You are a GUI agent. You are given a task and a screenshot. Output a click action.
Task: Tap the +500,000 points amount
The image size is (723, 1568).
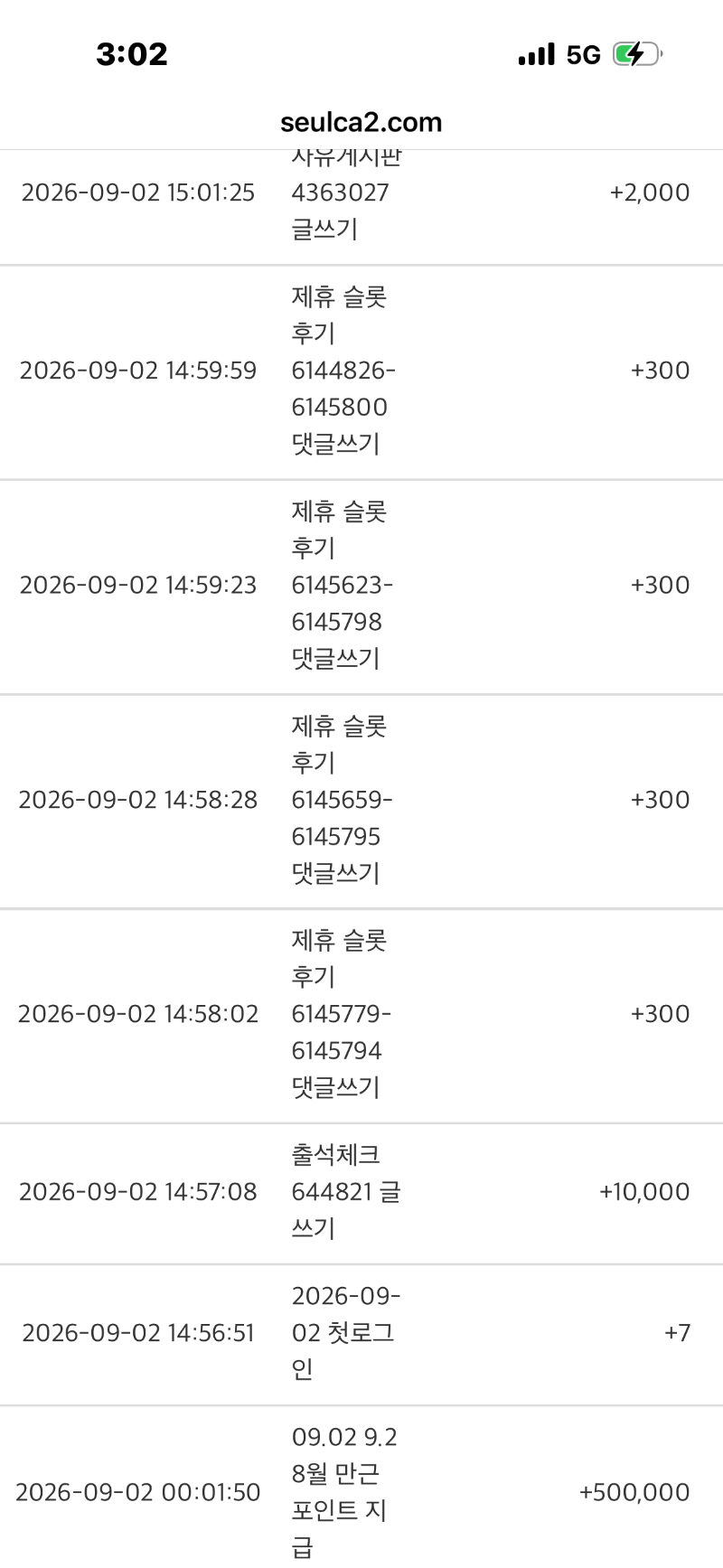click(x=634, y=1492)
